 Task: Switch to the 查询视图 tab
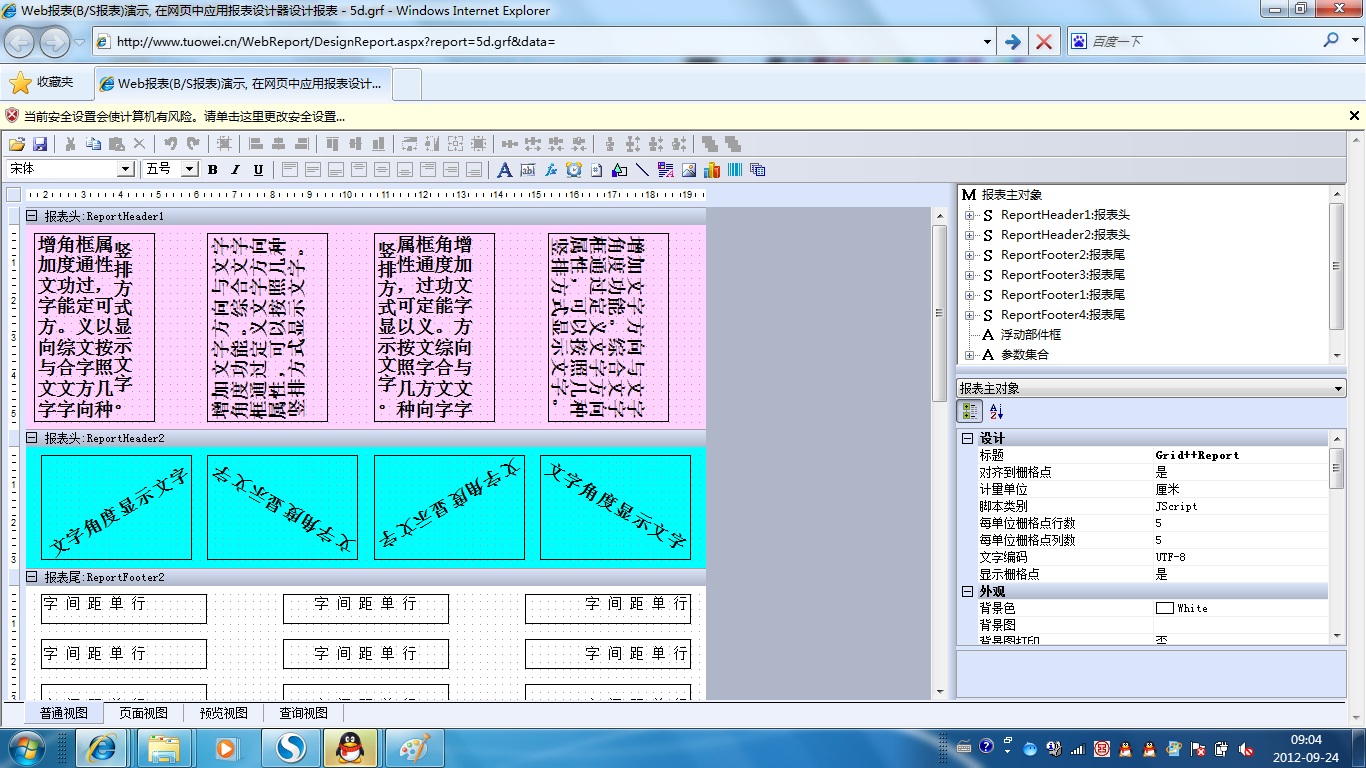303,713
